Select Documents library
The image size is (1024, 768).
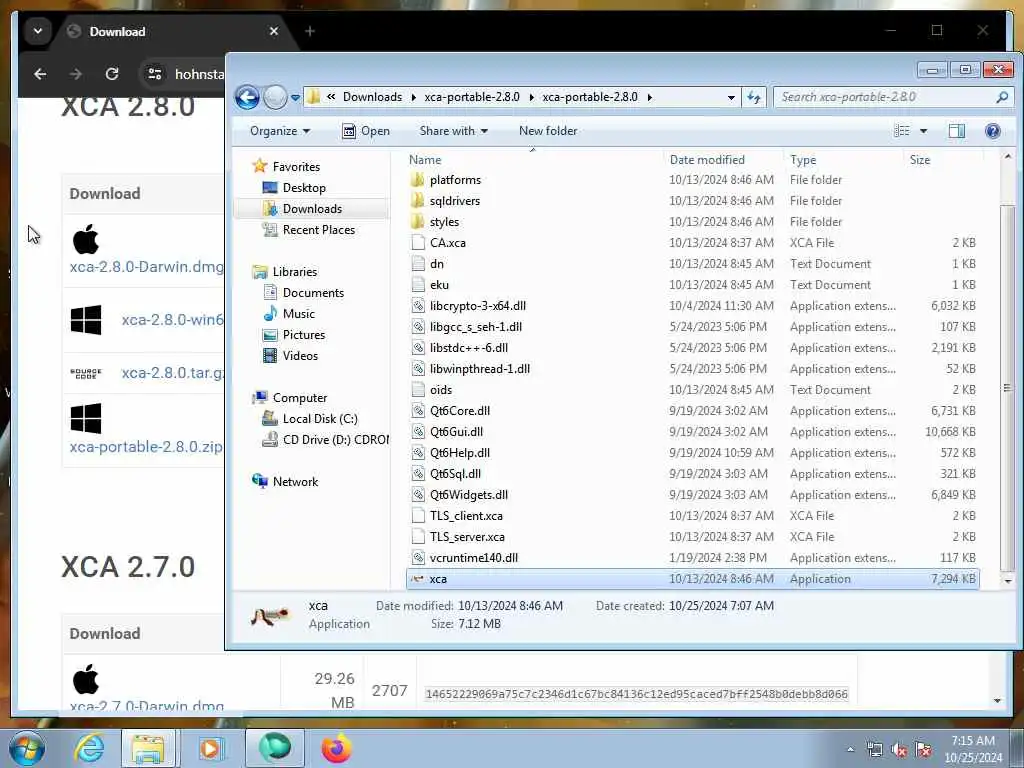click(x=303, y=293)
